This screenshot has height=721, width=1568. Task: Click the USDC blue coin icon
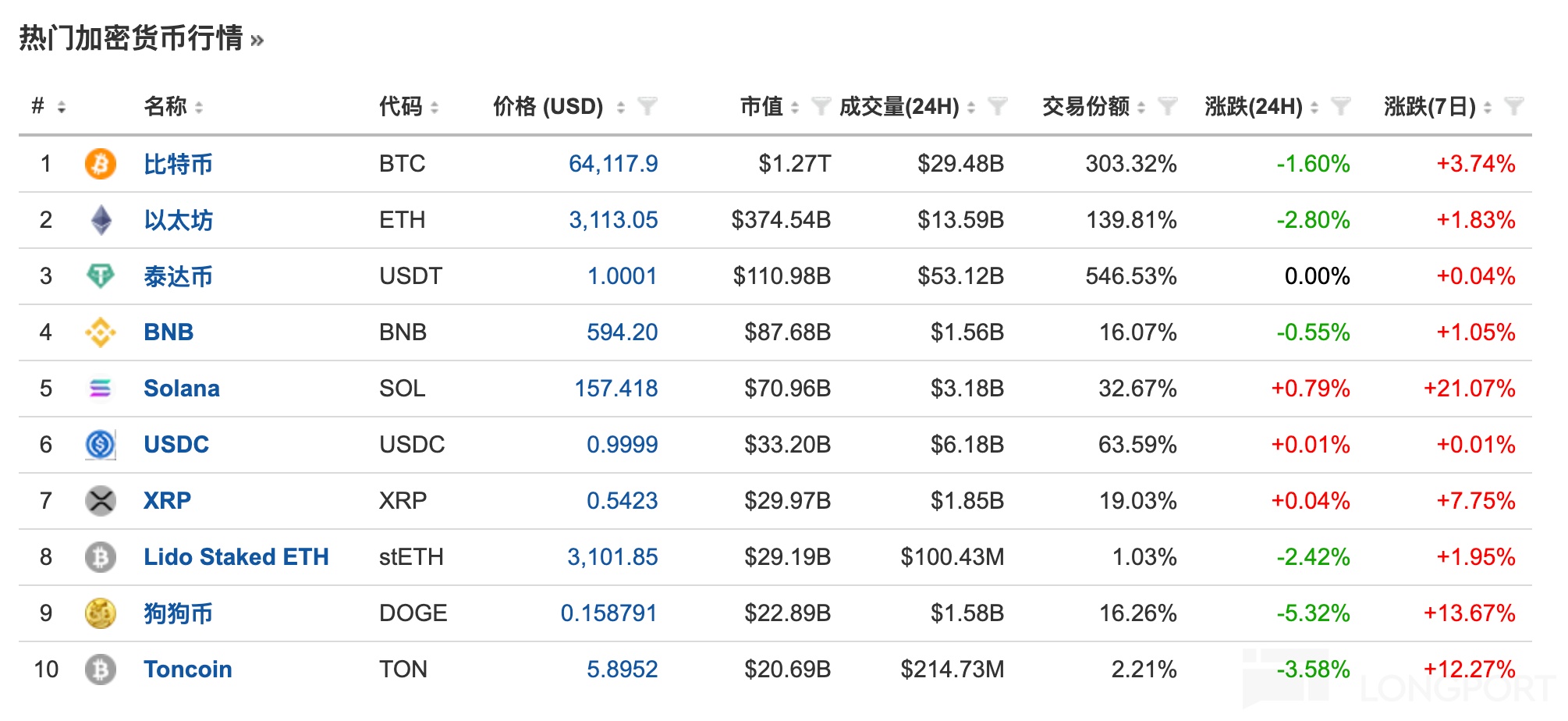100,445
